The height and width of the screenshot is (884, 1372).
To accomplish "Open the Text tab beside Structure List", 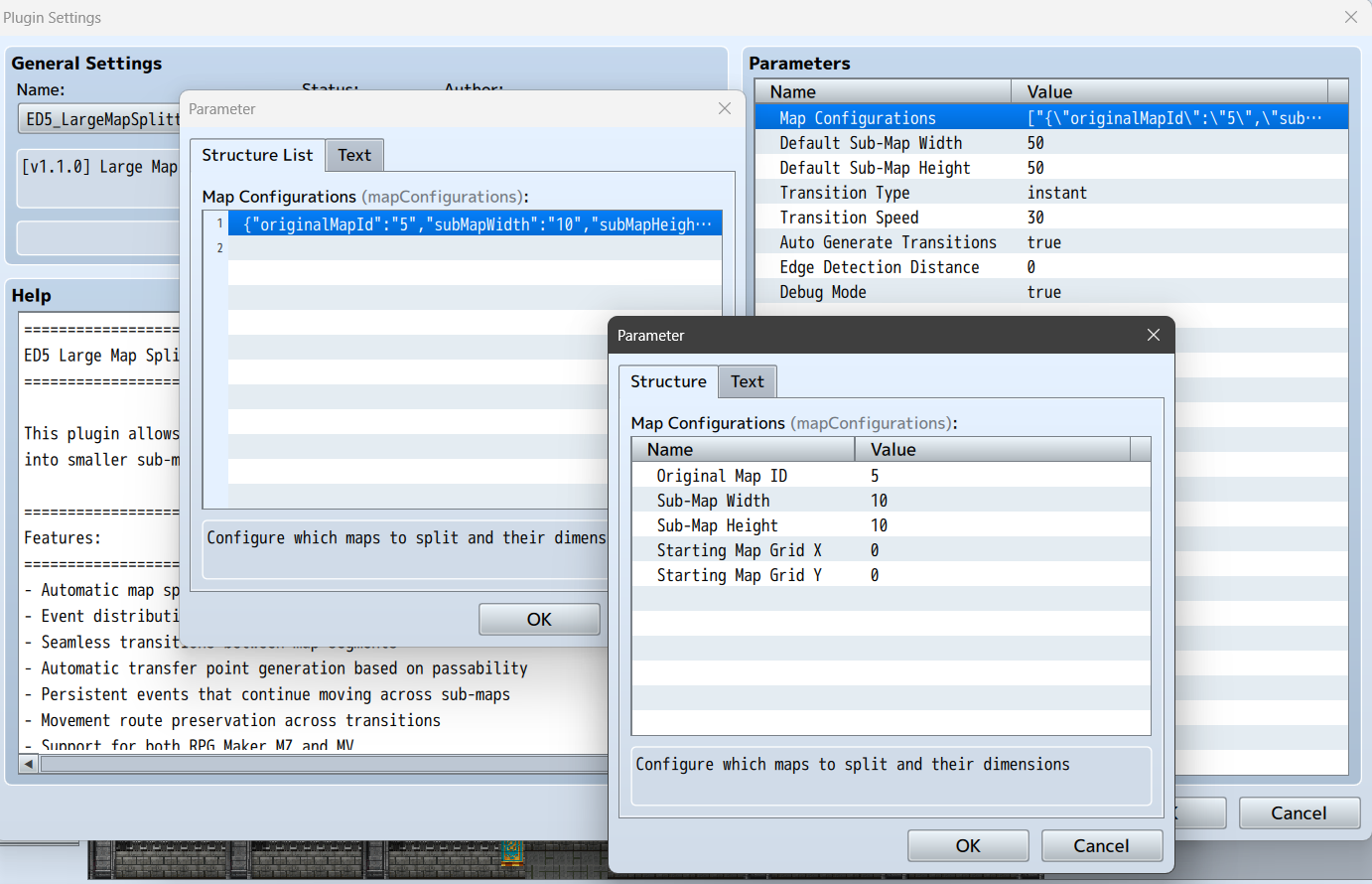I will [x=353, y=155].
